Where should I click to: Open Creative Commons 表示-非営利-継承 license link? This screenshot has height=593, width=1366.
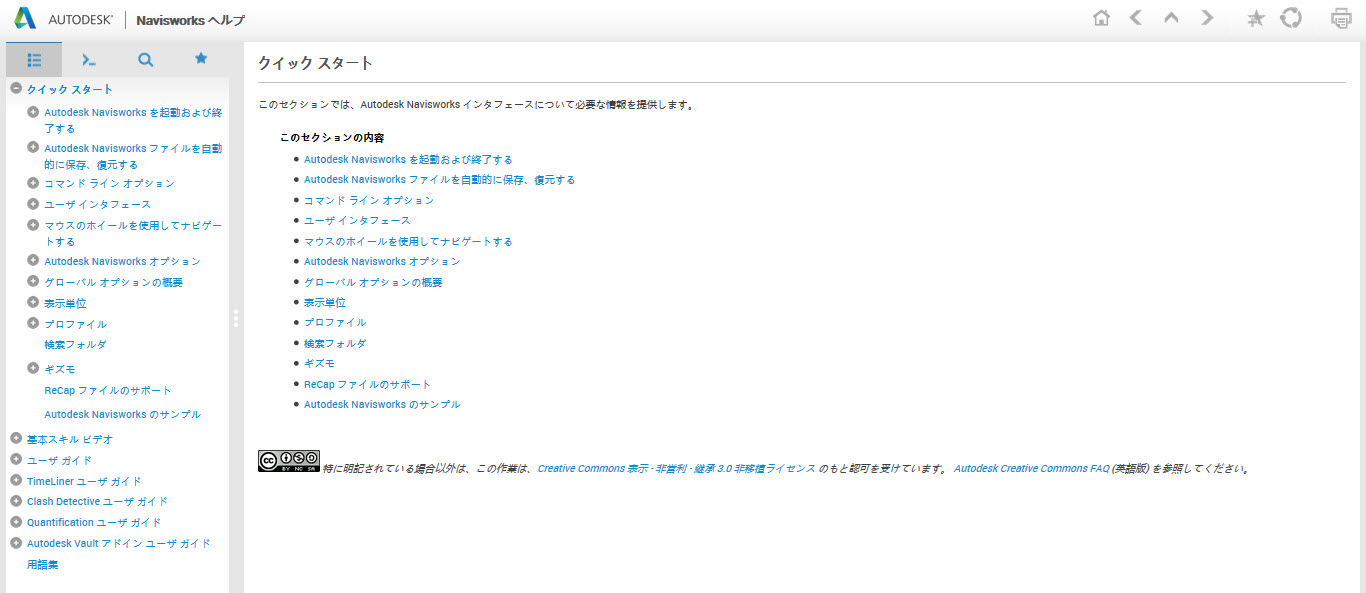click(677, 468)
